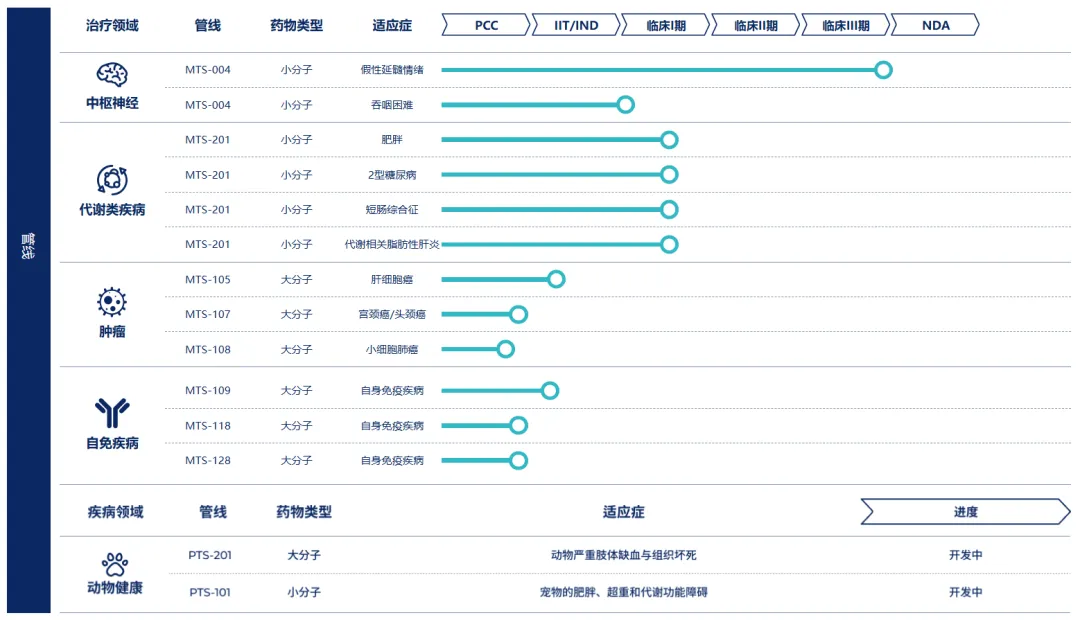Click the paw print icon above 动物健康
Screen dimensions: 1080x620
115,564
